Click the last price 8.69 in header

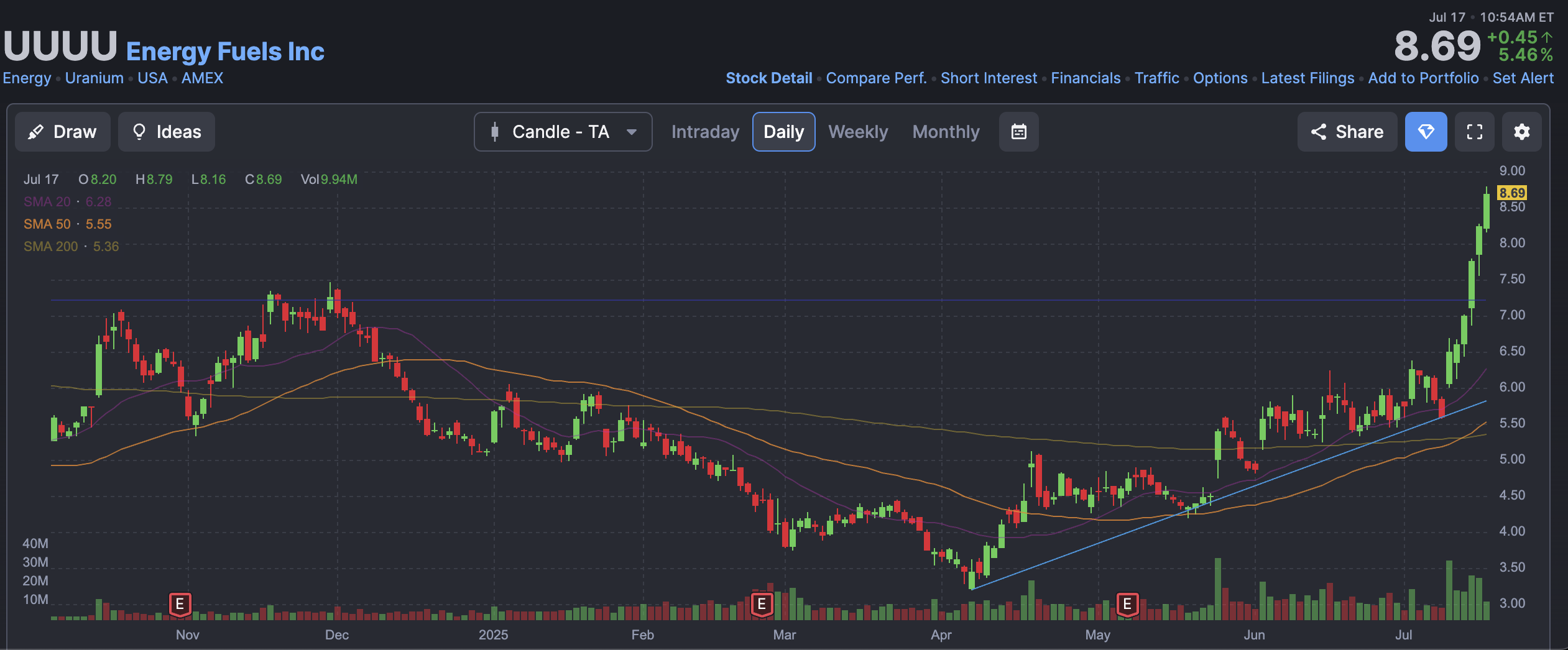pos(1437,47)
